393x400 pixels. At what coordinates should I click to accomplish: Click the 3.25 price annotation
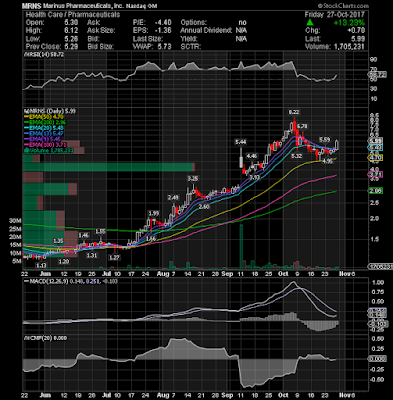193,179
